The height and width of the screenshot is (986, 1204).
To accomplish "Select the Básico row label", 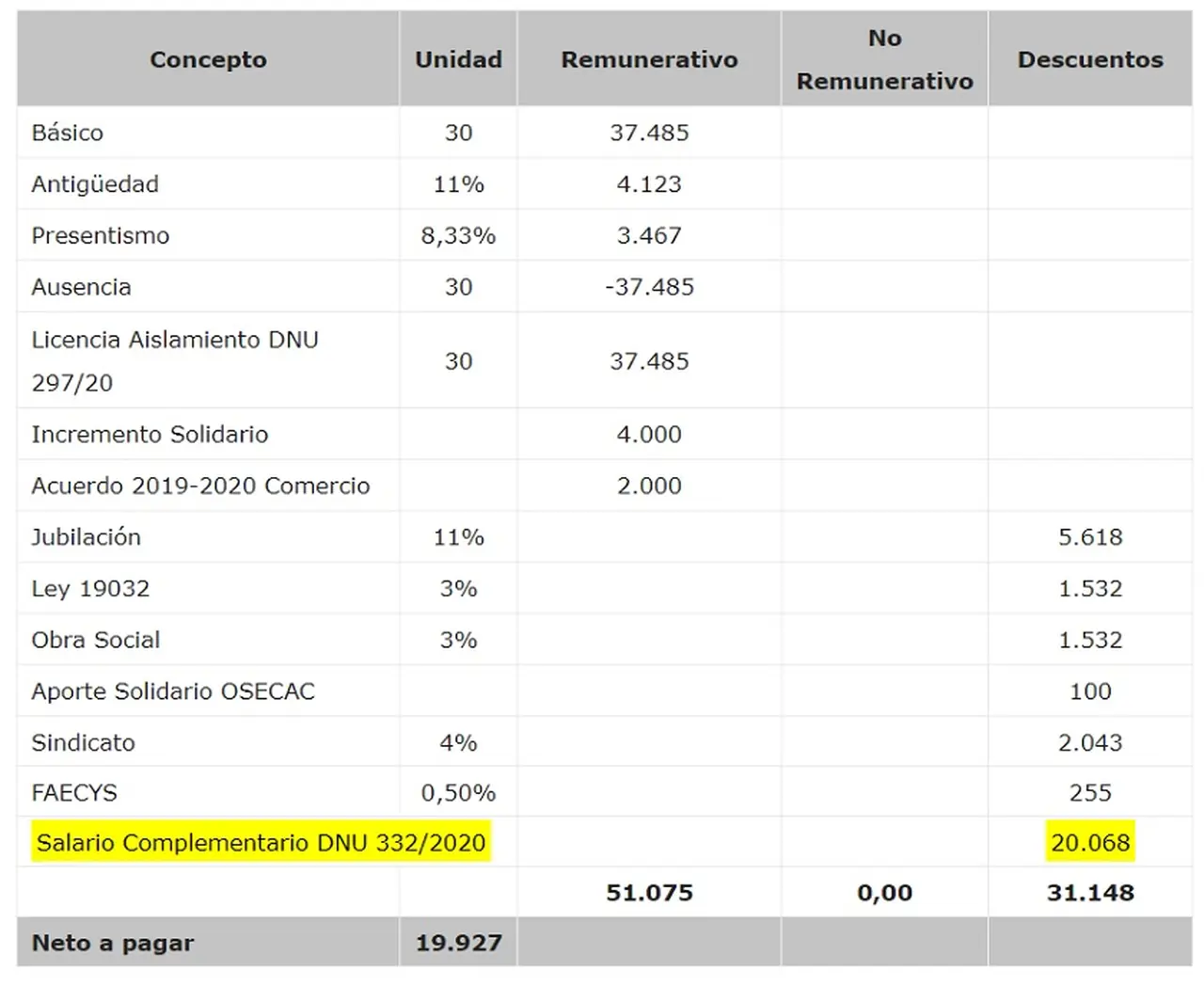I will [67, 133].
